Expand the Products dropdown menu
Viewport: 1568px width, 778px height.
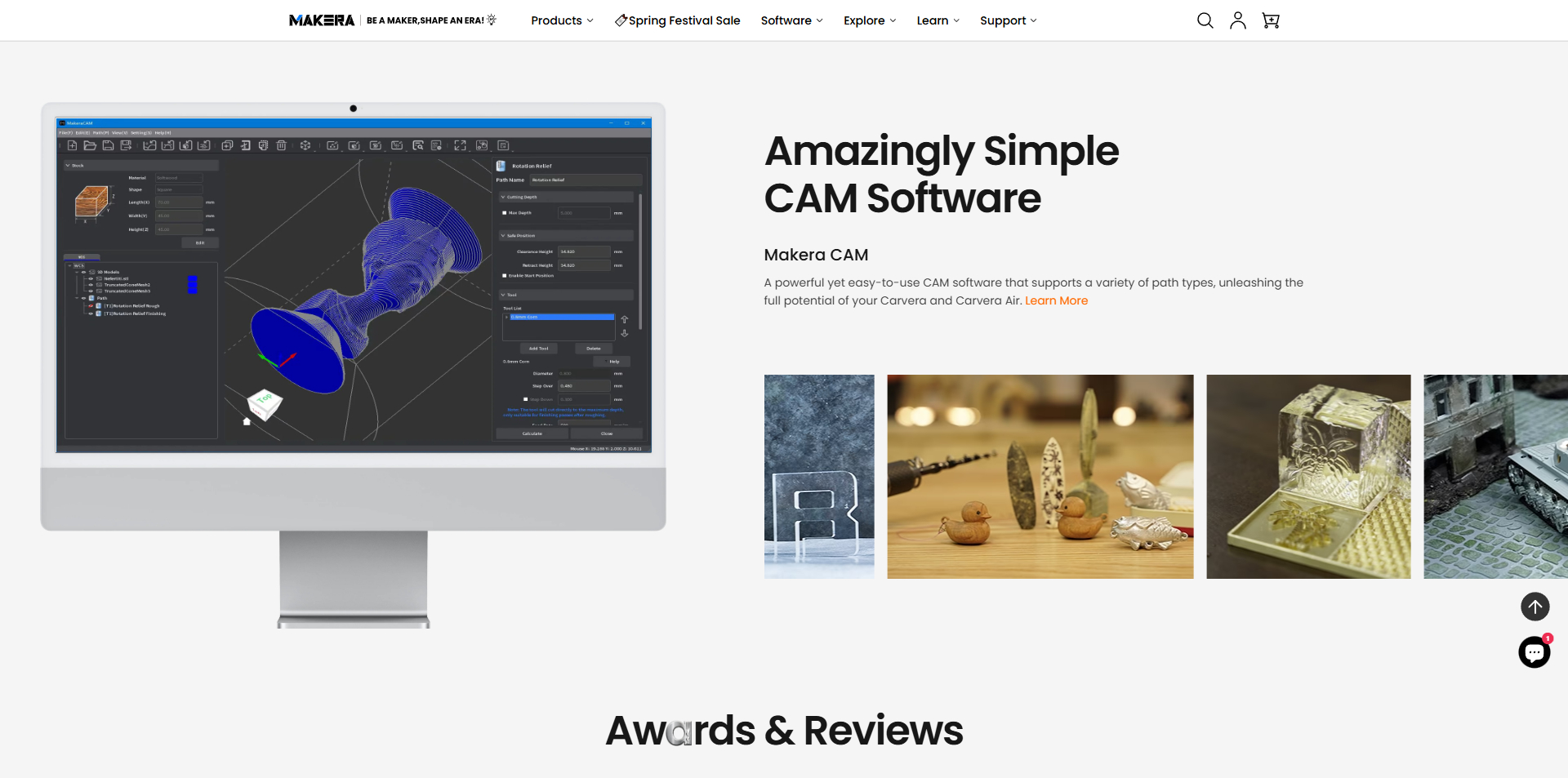562,20
